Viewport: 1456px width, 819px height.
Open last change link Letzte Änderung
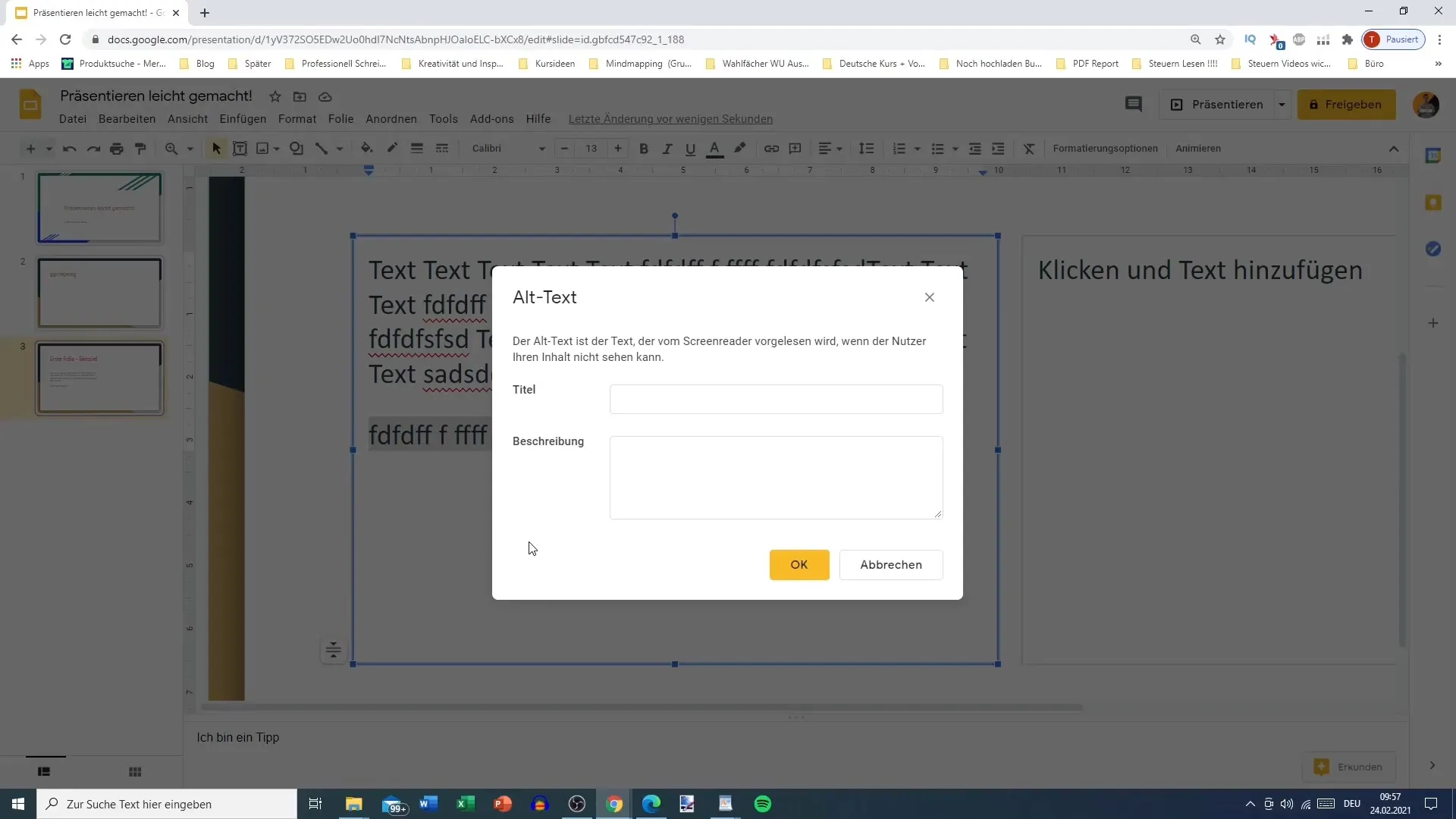click(670, 119)
